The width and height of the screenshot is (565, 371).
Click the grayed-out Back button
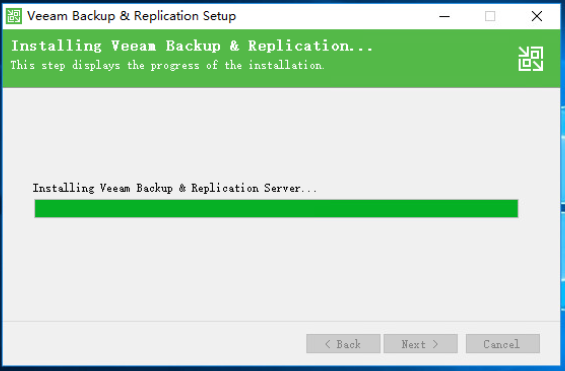(343, 344)
